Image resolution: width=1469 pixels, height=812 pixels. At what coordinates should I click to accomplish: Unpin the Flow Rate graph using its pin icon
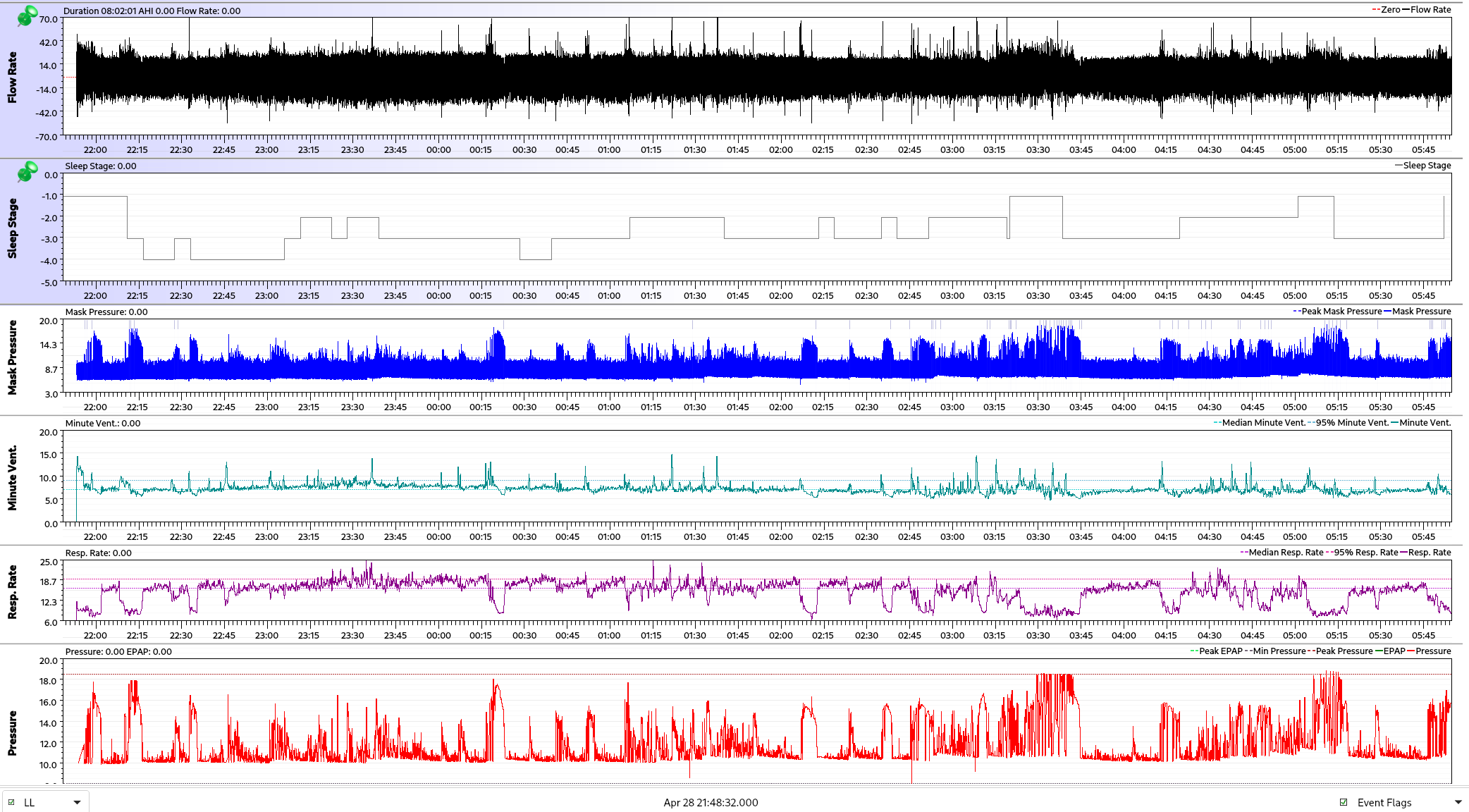click(27, 16)
